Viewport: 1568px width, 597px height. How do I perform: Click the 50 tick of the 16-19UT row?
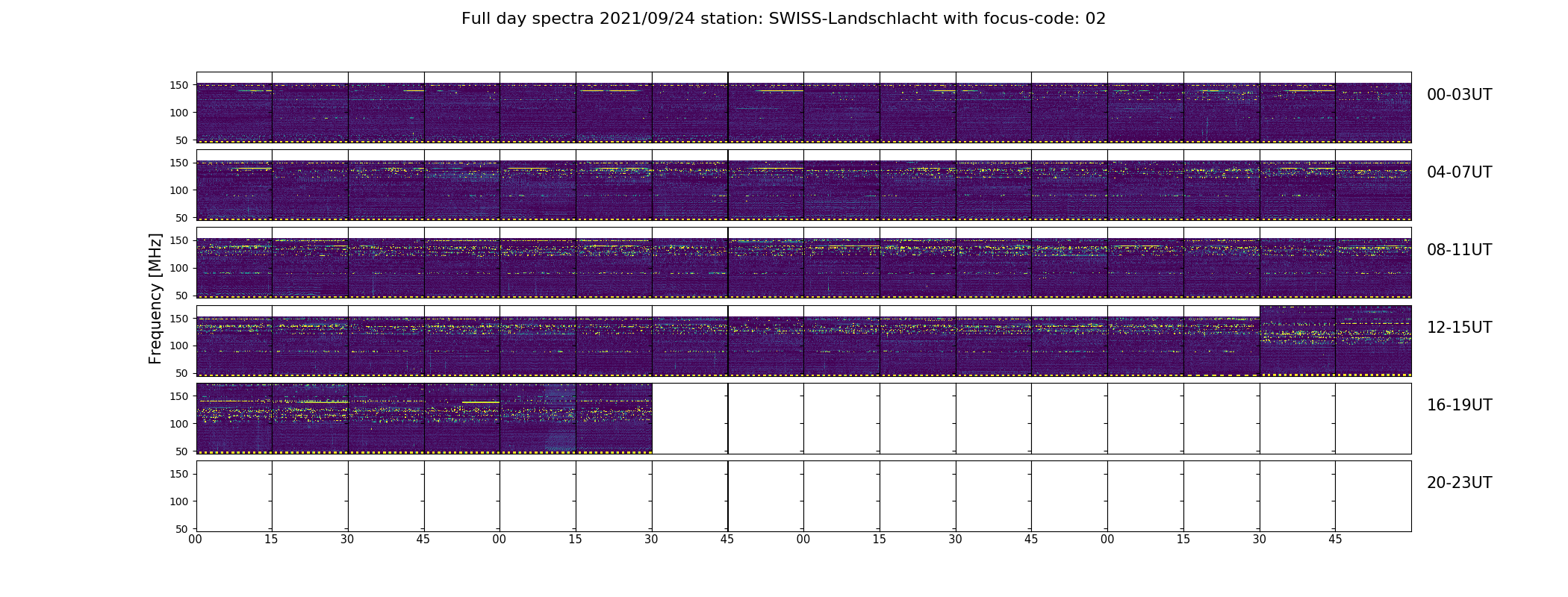[183, 451]
